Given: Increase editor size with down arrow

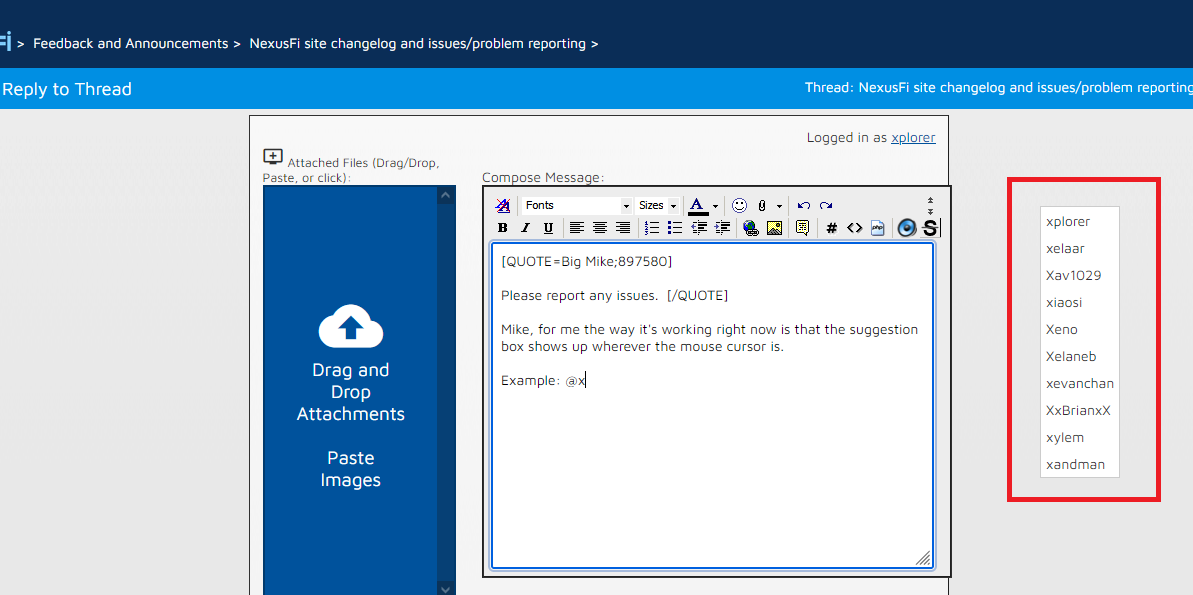Looking at the screenshot, I should pyautogui.click(x=930, y=211).
